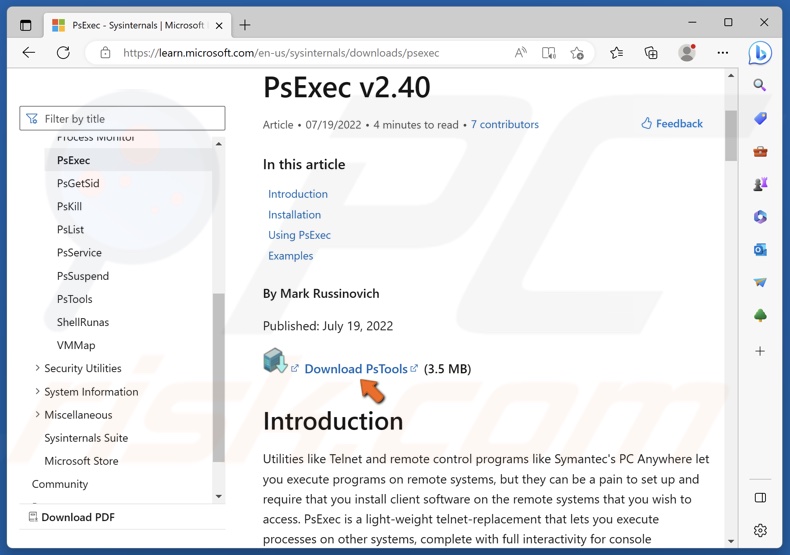
Task: Open the browser profile avatar
Action: pos(687,53)
